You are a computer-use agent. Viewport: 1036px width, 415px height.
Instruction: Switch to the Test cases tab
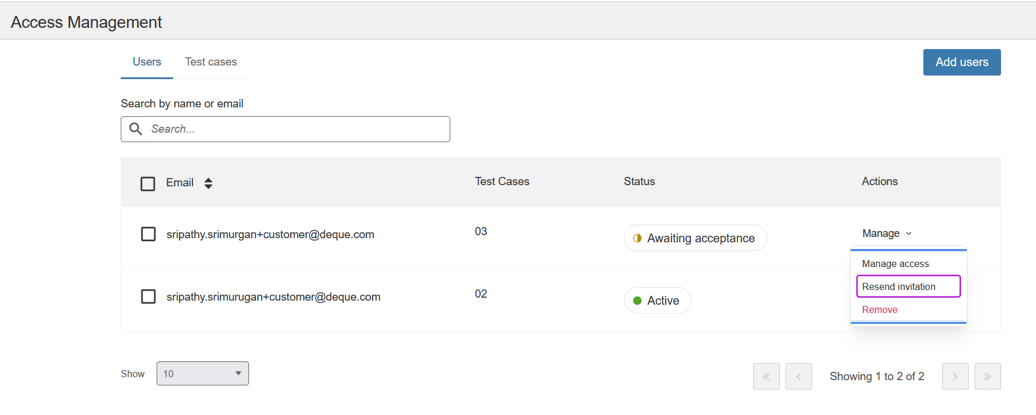211,62
